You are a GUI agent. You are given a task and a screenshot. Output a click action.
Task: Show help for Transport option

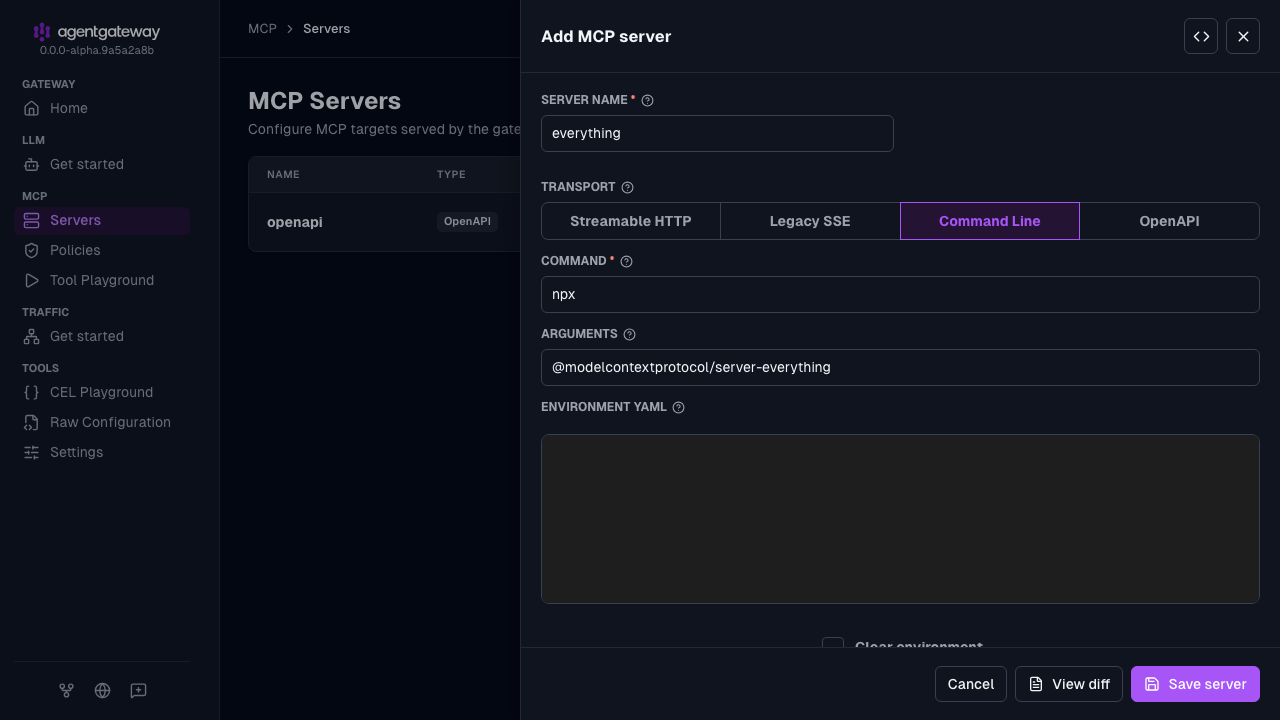point(627,187)
